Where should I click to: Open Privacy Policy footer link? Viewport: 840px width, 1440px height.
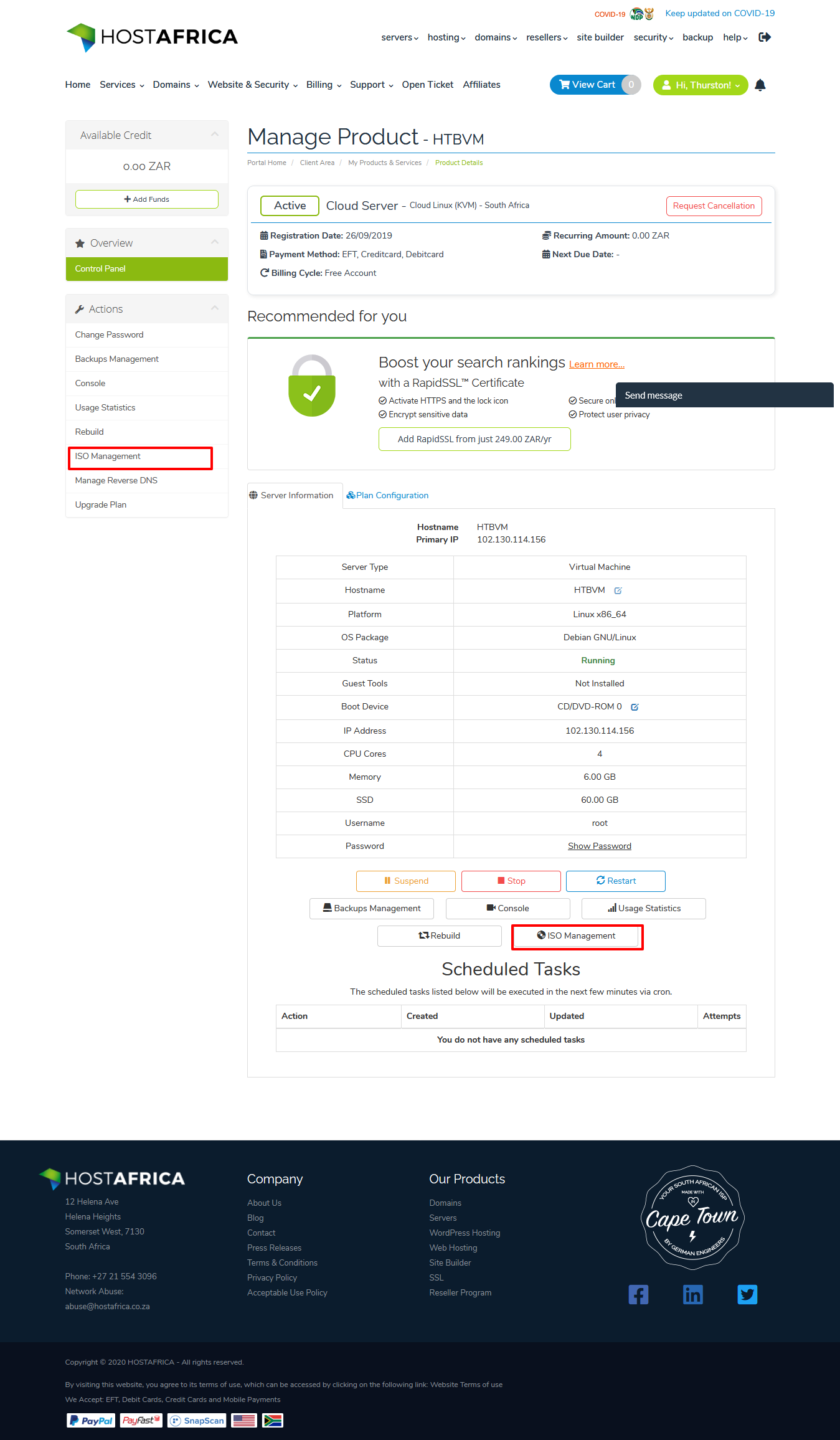pyautogui.click(x=272, y=1278)
